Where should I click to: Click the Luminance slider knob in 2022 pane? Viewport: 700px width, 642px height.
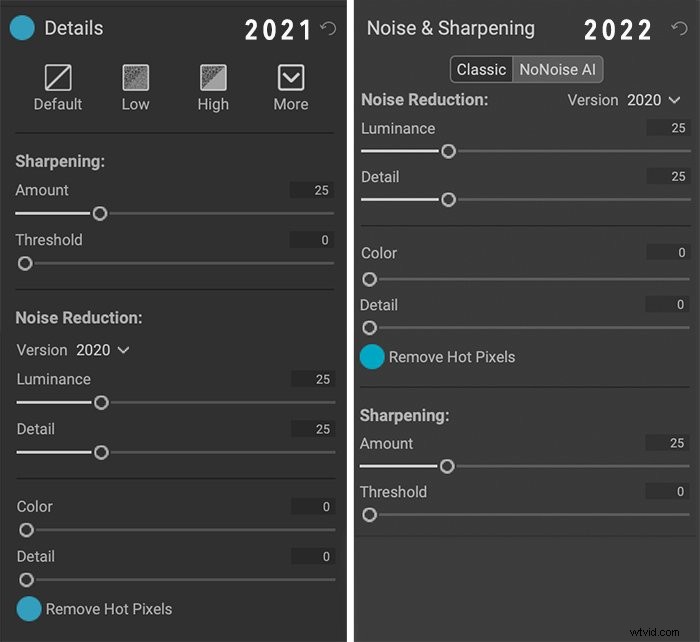pyautogui.click(x=448, y=151)
